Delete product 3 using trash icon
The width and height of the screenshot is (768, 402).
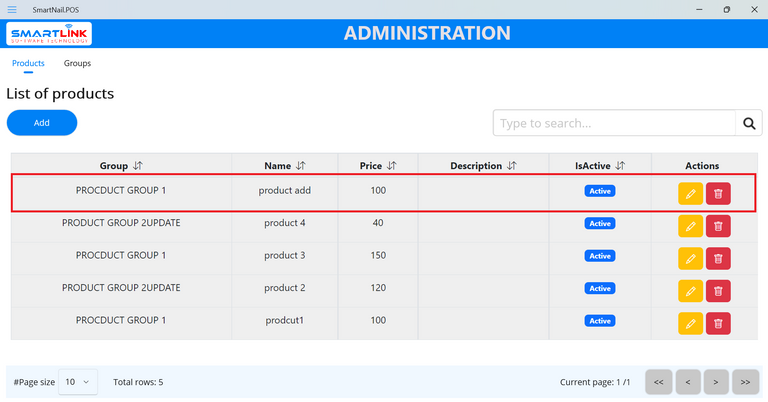(x=718, y=259)
